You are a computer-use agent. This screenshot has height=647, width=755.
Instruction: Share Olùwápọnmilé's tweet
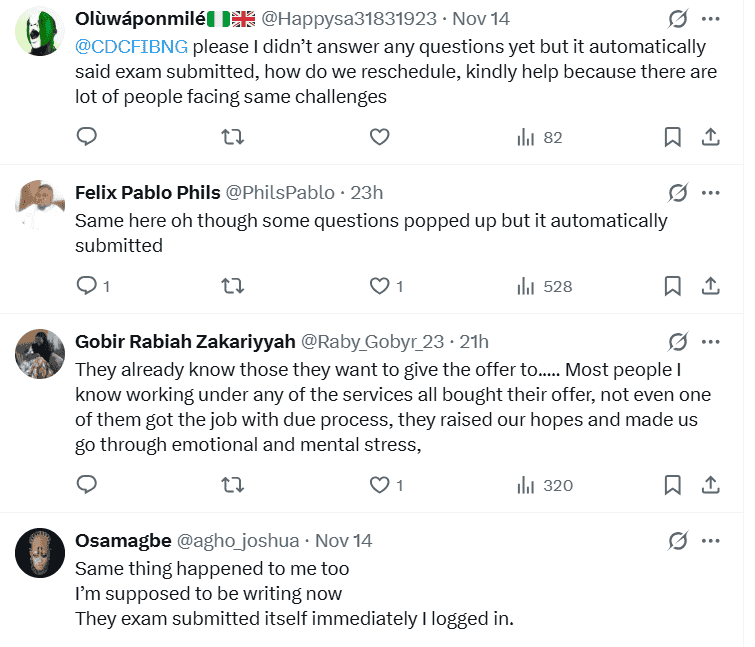coord(710,137)
